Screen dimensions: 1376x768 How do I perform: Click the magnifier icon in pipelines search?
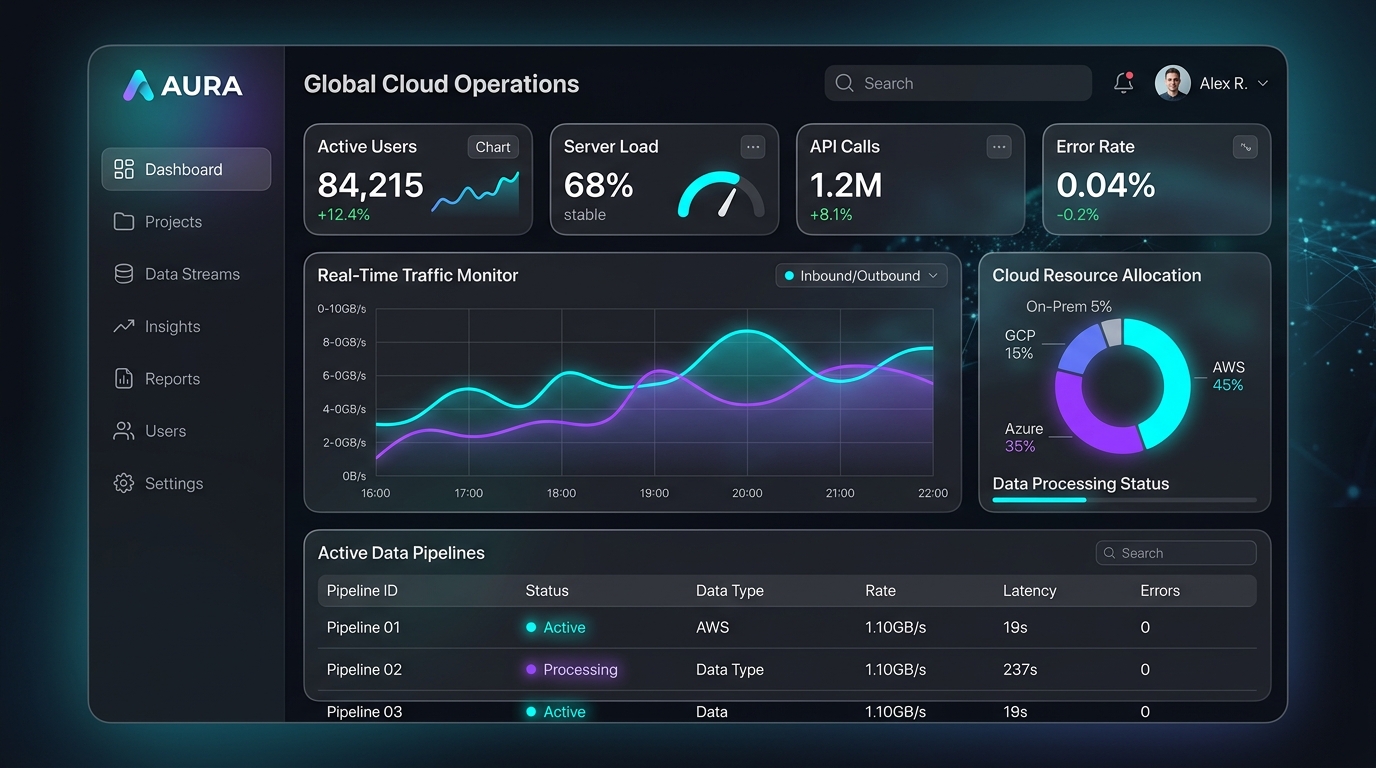pyautogui.click(x=1109, y=553)
